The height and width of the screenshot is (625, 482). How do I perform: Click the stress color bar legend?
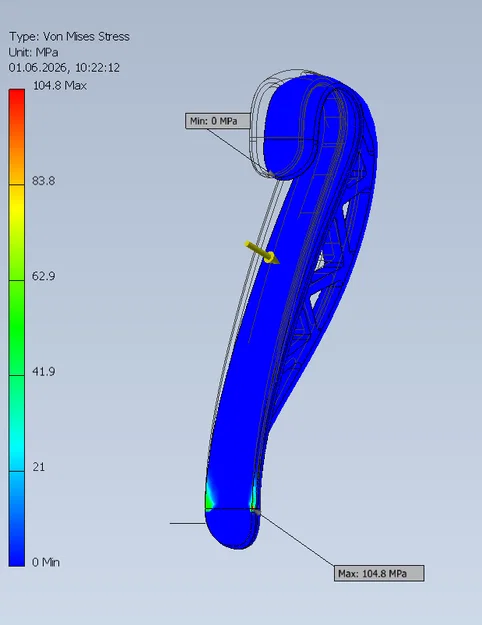click(17, 328)
